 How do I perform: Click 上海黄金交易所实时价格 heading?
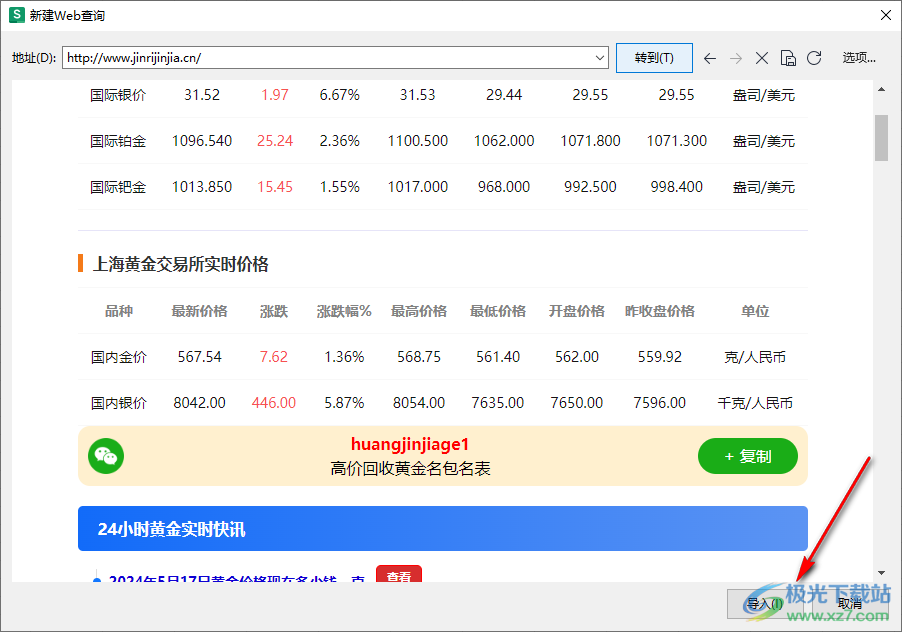pos(181,264)
